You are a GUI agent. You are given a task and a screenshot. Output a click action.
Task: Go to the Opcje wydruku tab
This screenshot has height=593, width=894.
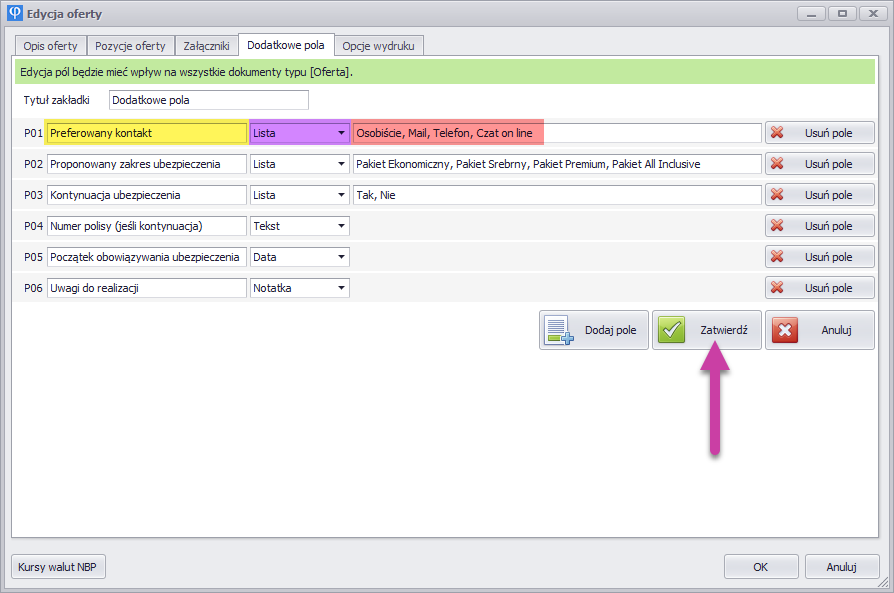tap(379, 46)
